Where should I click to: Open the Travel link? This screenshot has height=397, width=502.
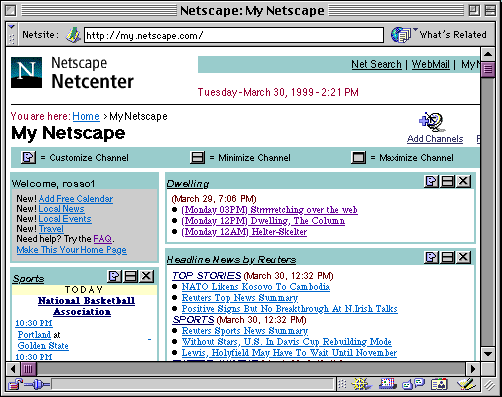point(51,229)
